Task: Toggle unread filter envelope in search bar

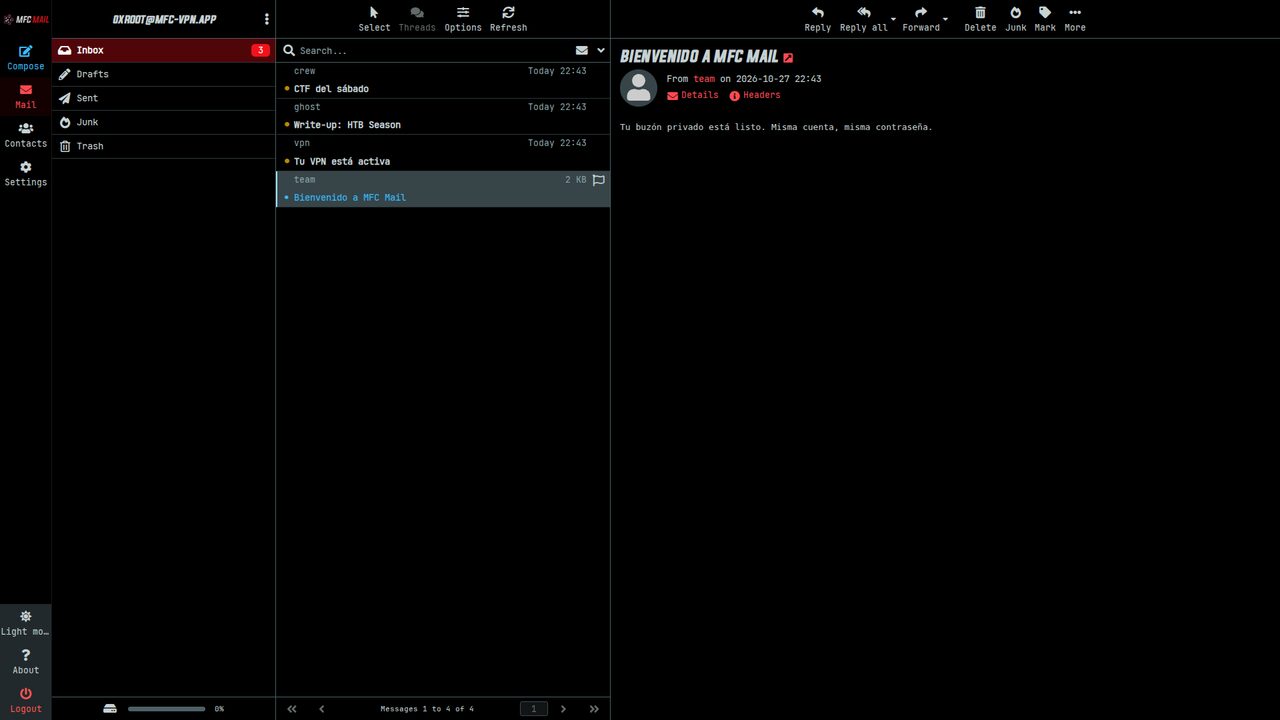Action: tap(581, 50)
